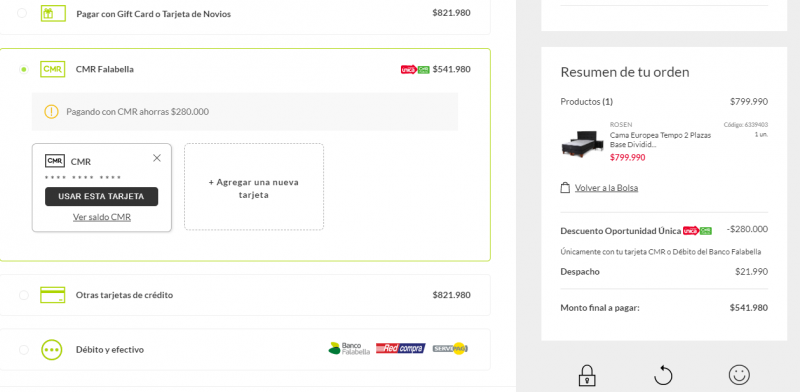Click the Volver a la Bolsa link
This screenshot has width=800, height=392.
606,188
